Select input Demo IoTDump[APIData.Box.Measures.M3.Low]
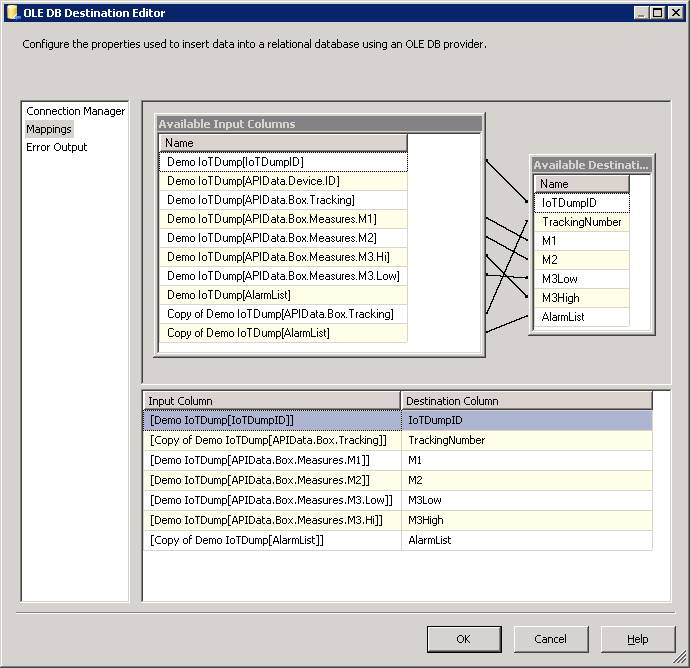This screenshot has width=690, height=668. pyautogui.click(x=283, y=276)
